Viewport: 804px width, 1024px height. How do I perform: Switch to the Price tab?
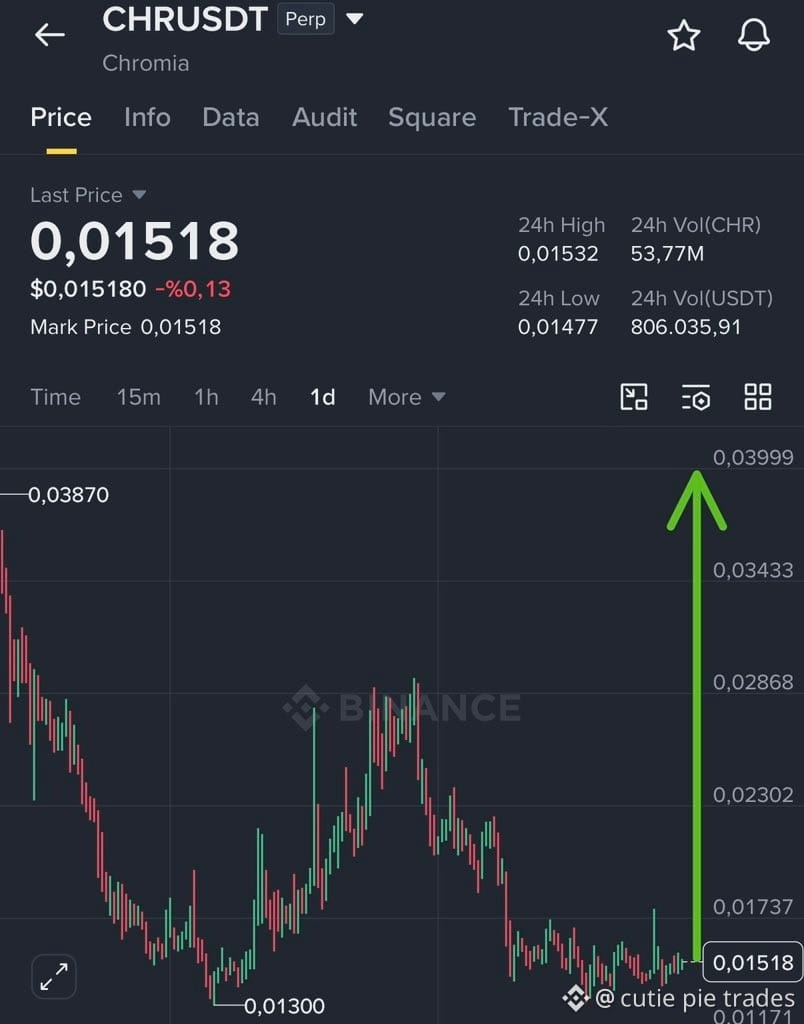coord(61,118)
